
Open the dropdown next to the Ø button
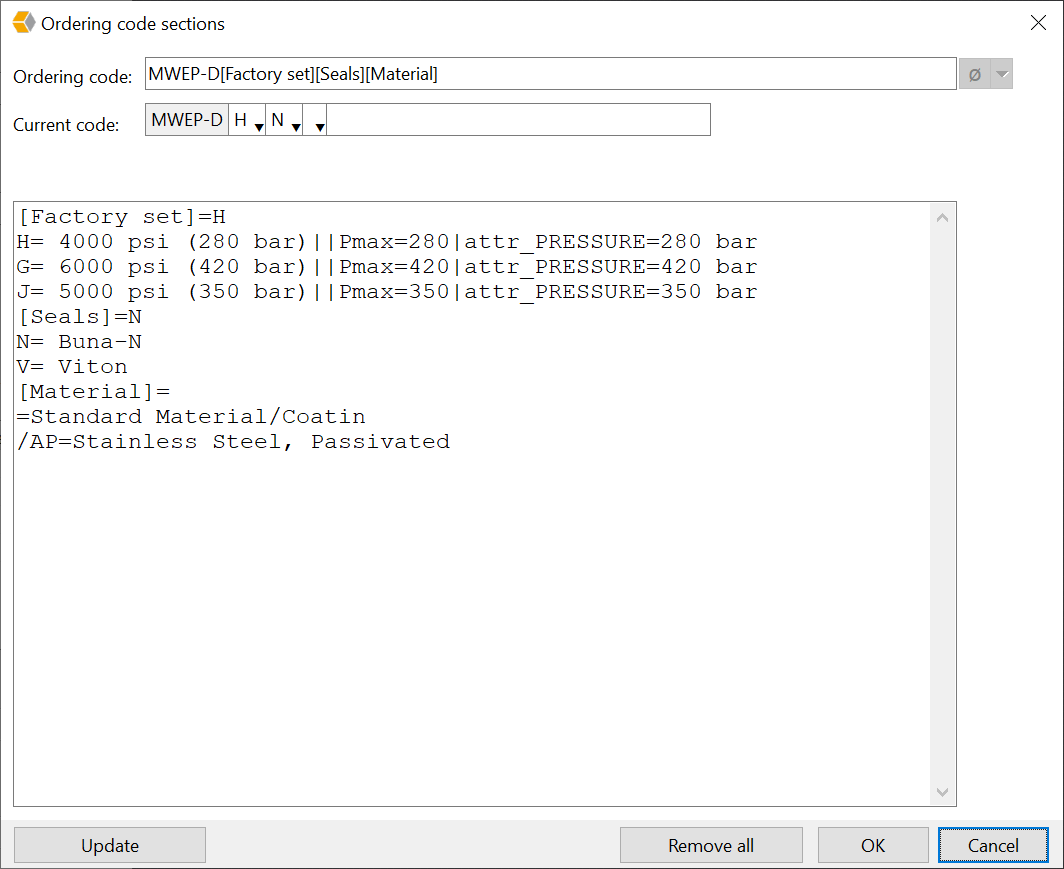tap(1000, 73)
